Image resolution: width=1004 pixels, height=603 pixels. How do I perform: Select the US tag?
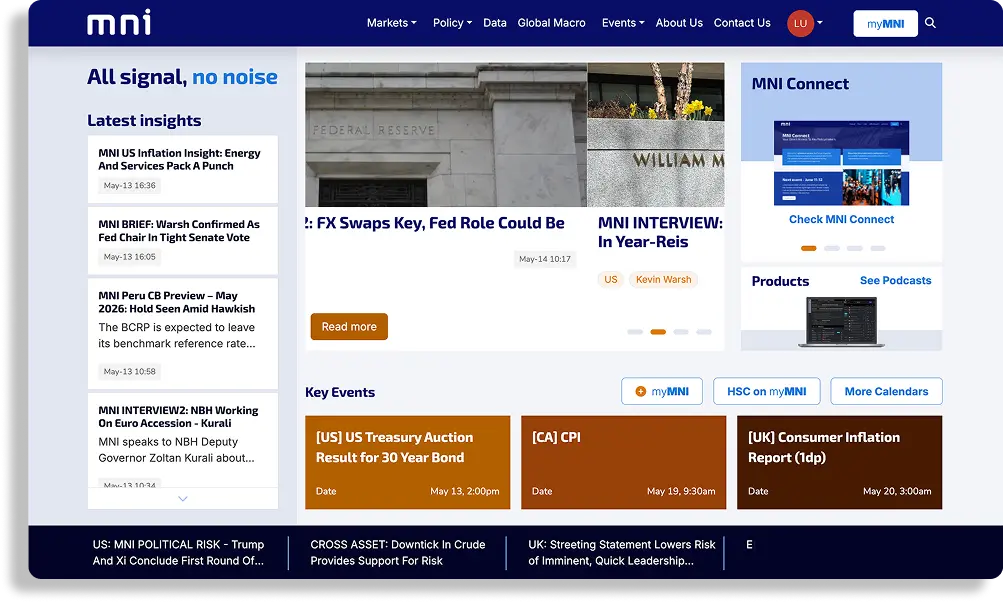(611, 280)
